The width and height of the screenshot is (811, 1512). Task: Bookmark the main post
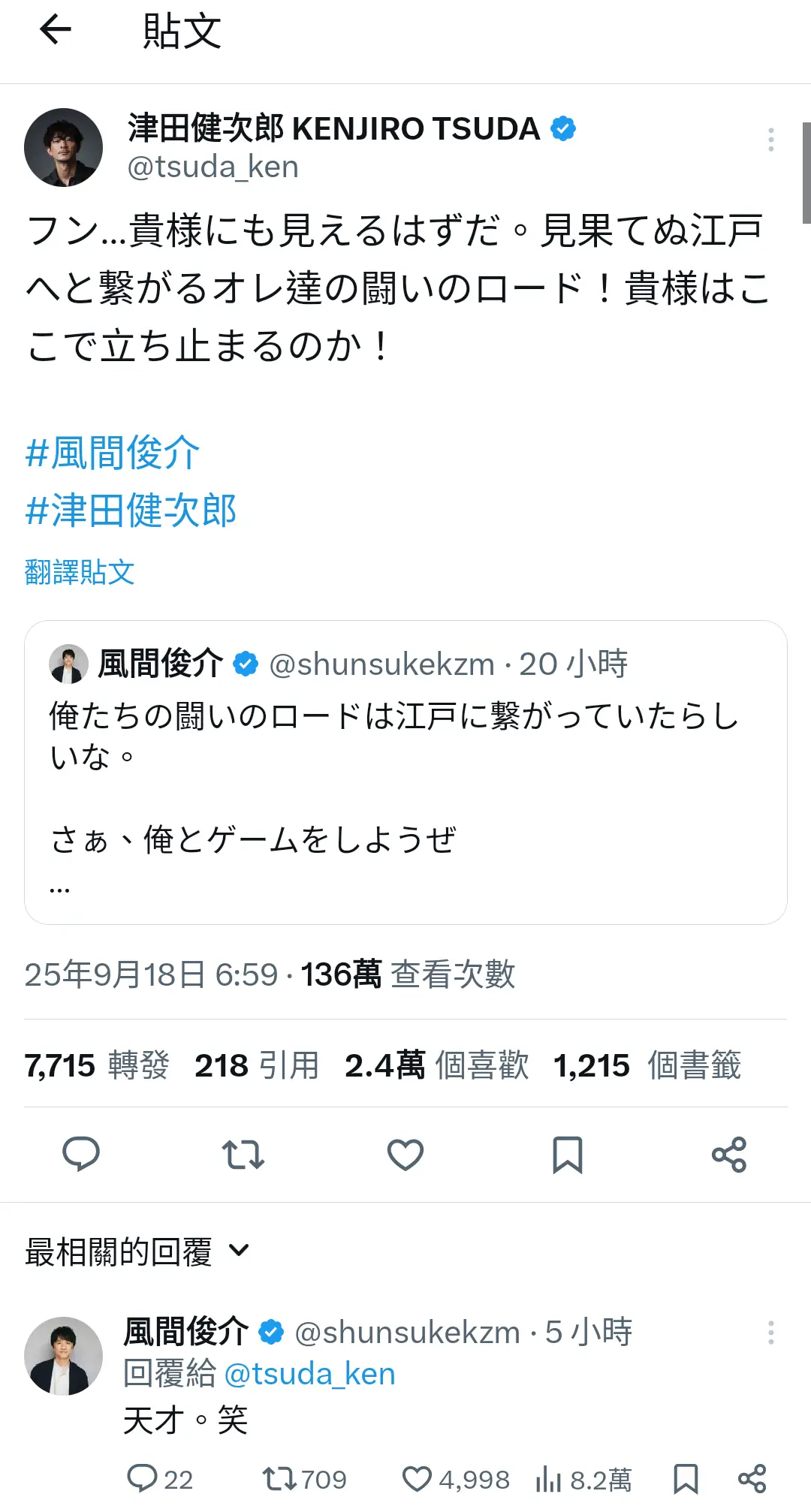[x=568, y=1155]
